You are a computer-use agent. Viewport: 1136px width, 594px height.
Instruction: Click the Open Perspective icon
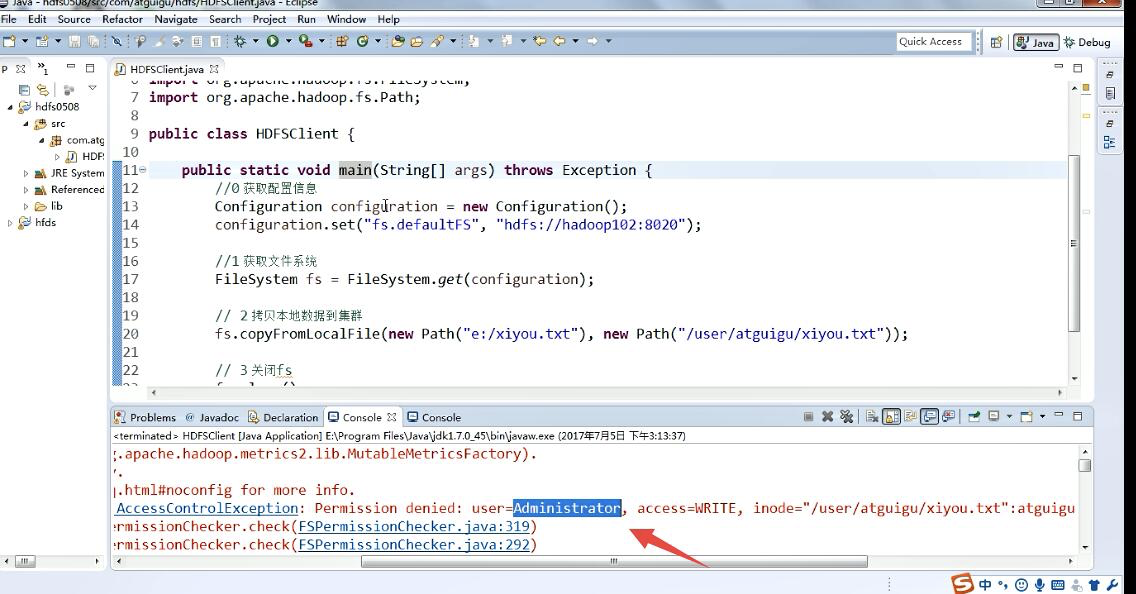(x=996, y=42)
